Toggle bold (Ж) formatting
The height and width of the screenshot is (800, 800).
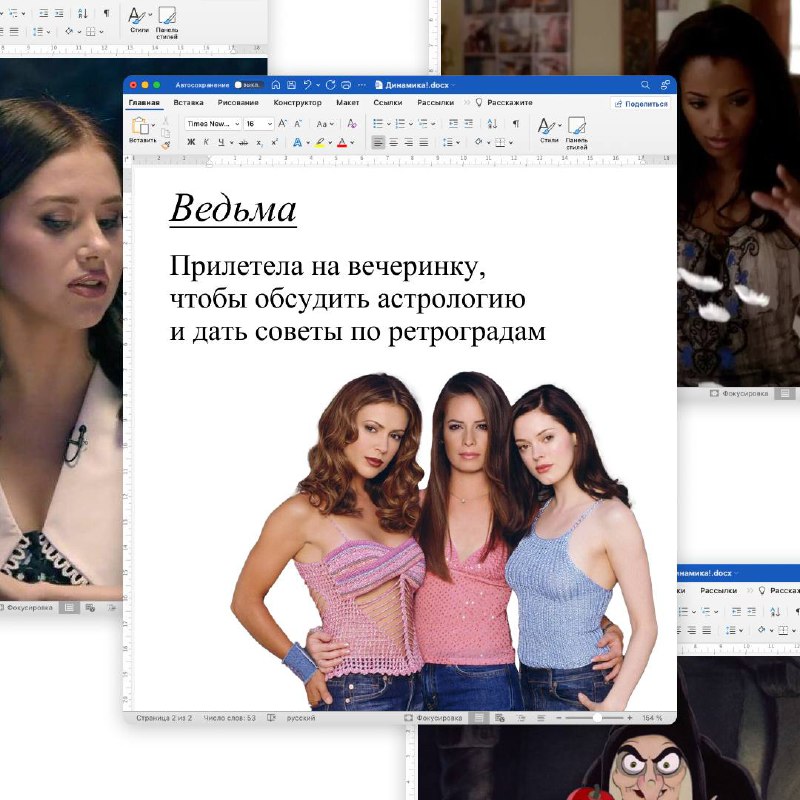(191, 142)
